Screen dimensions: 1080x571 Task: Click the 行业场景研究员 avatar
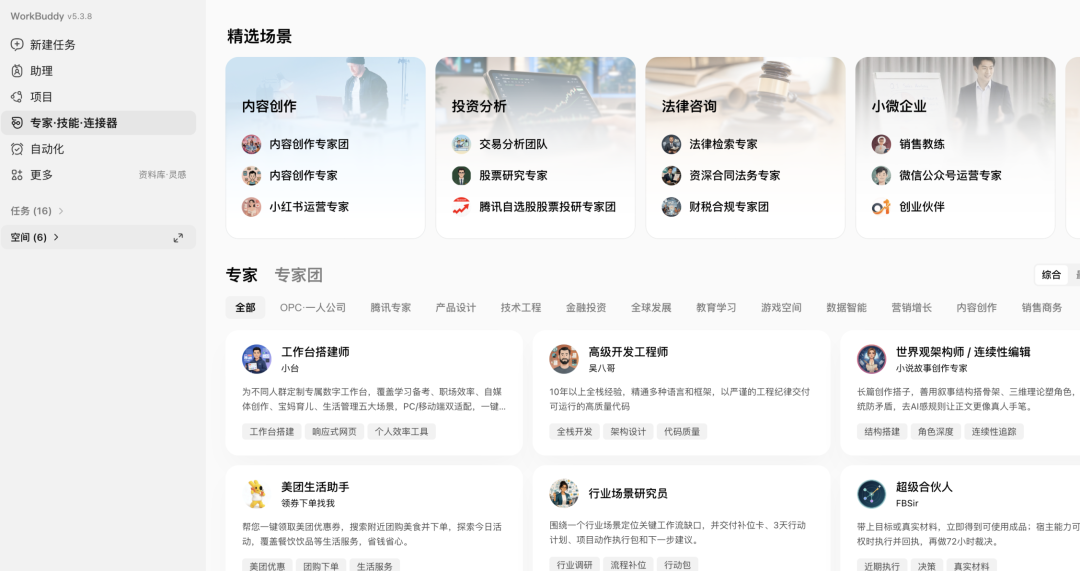click(x=564, y=494)
